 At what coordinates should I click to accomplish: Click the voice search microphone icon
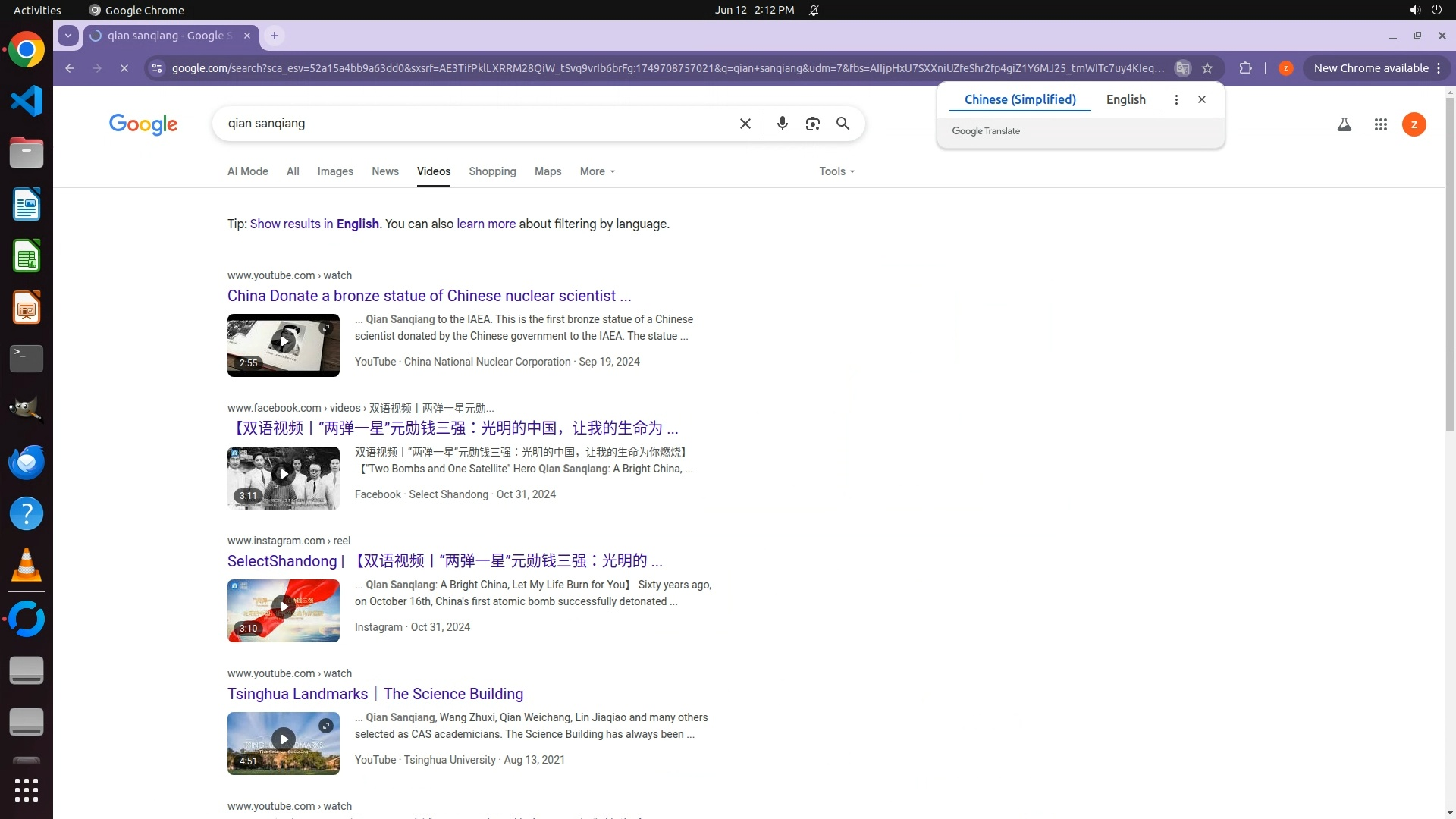(x=782, y=124)
